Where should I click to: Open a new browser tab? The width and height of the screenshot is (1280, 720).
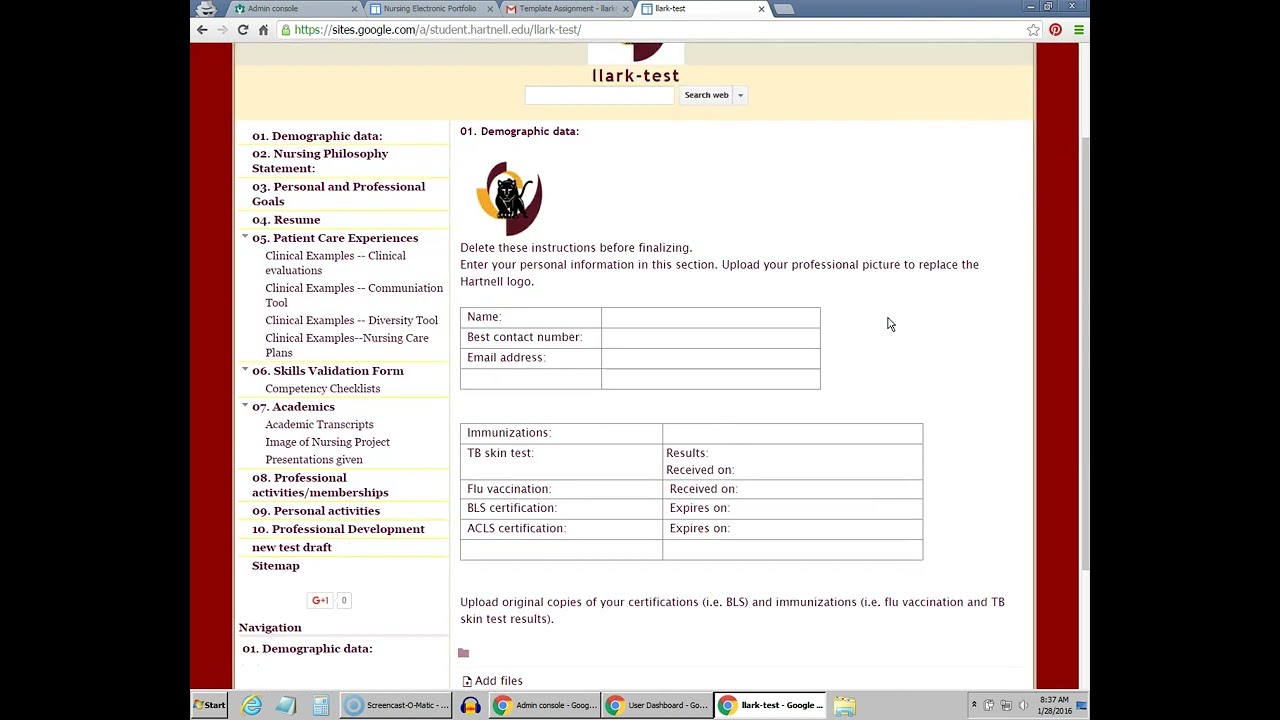click(x=784, y=9)
